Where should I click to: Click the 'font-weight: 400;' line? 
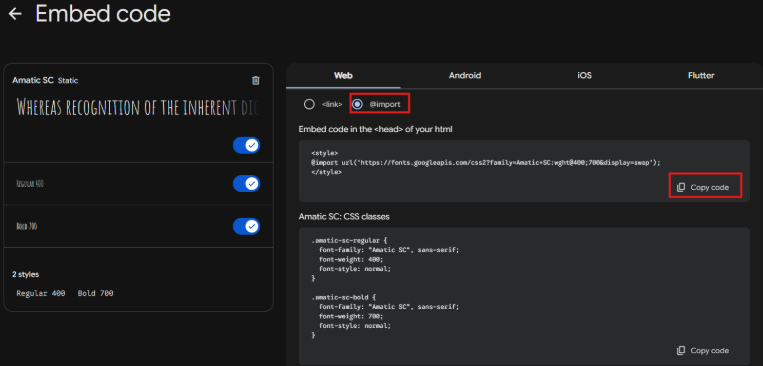tap(351, 259)
